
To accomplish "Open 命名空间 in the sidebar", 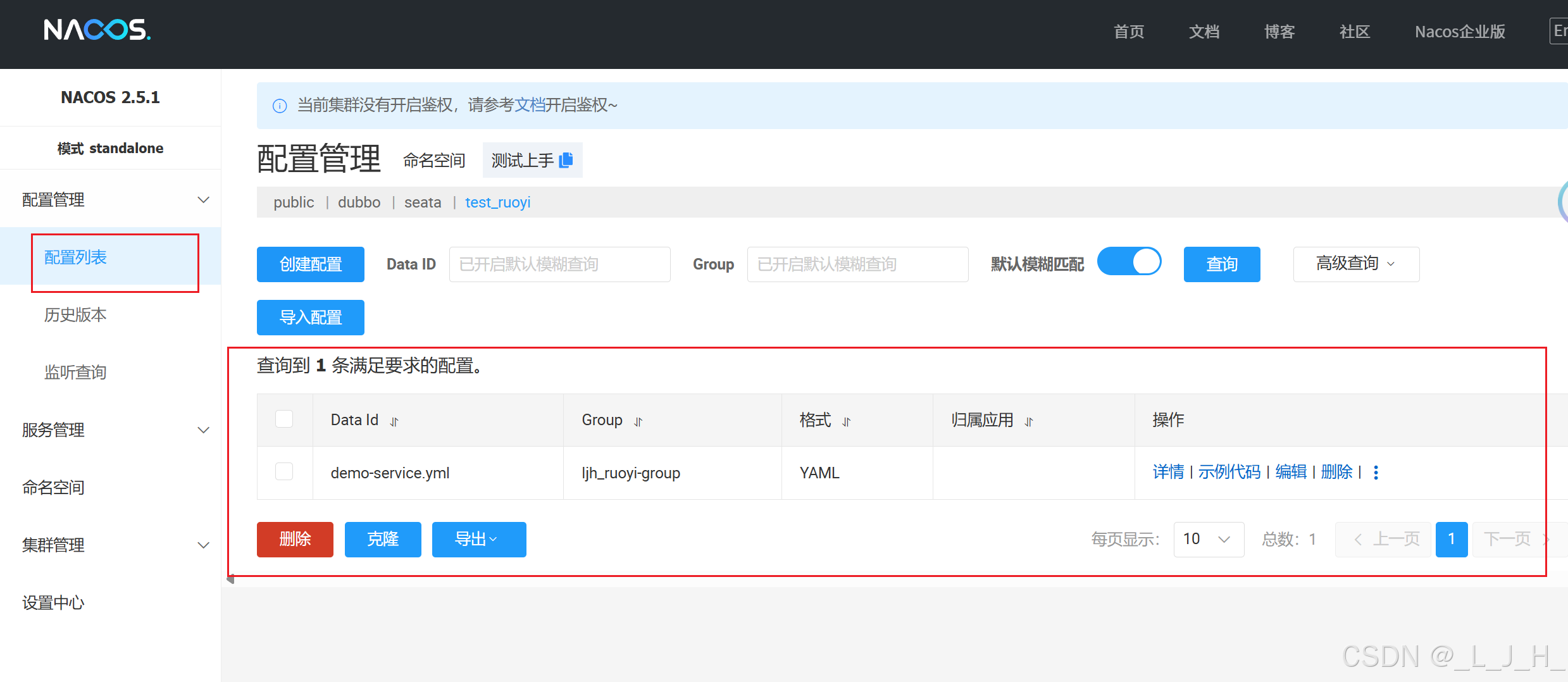I will coord(53,488).
